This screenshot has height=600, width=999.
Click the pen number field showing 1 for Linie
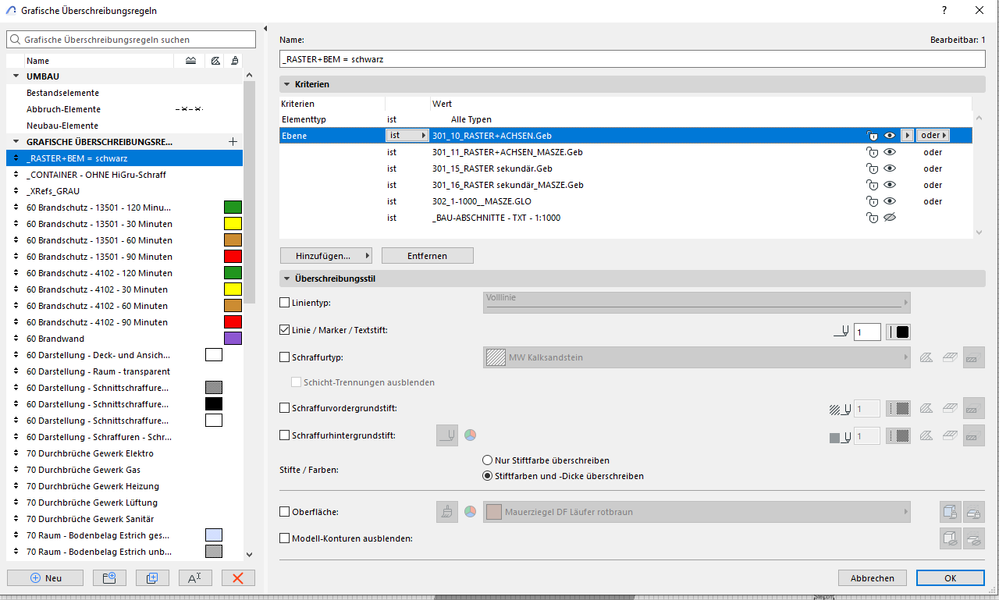click(867, 332)
